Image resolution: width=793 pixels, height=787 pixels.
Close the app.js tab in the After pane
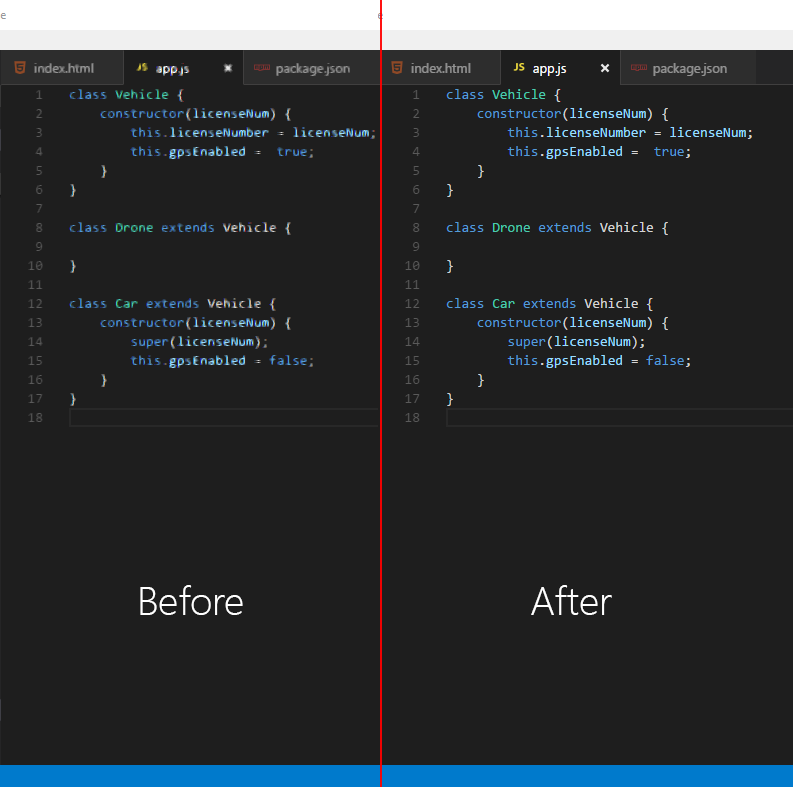click(605, 68)
